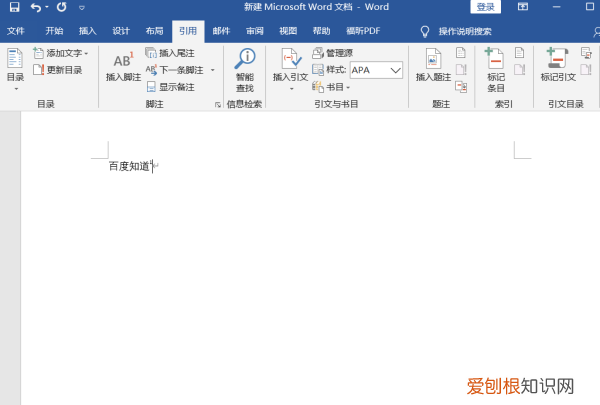Click update index icon in 索引 group
Image resolution: width=600 pixels, height=405 pixels.
pyautogui.click(x=519, y=70)
